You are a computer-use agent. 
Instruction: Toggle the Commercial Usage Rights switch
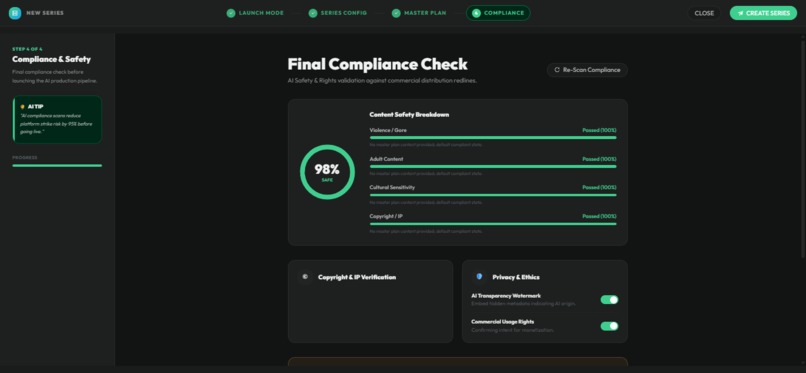tap(609, 326)
